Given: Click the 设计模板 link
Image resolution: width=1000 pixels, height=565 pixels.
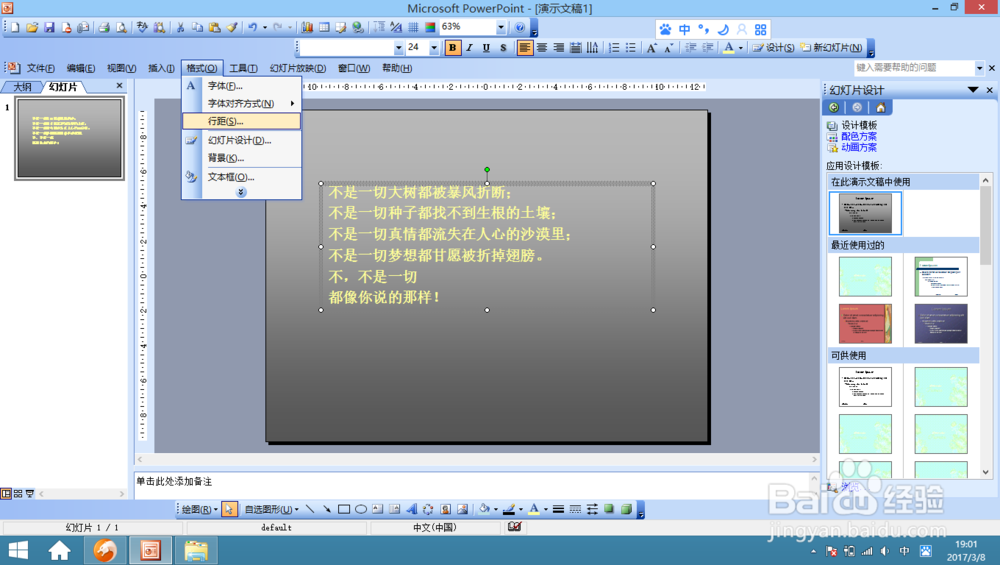Looking at the screenshot, I should [x=858, y=126].
